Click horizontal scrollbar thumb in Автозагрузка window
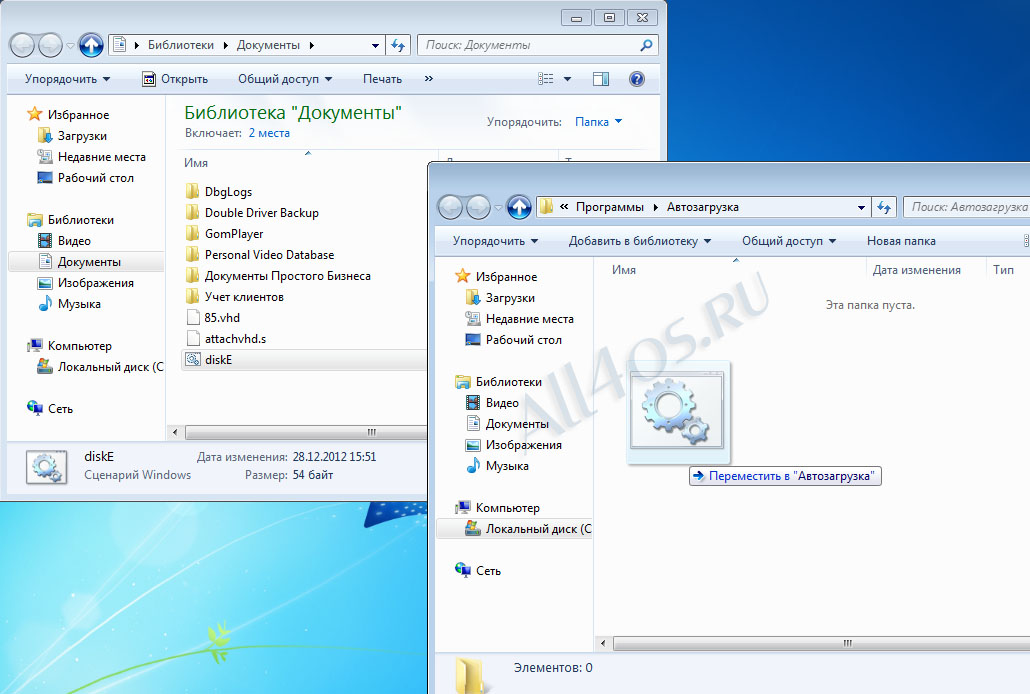Viewport: 1030px width, 694px height. 822,643
